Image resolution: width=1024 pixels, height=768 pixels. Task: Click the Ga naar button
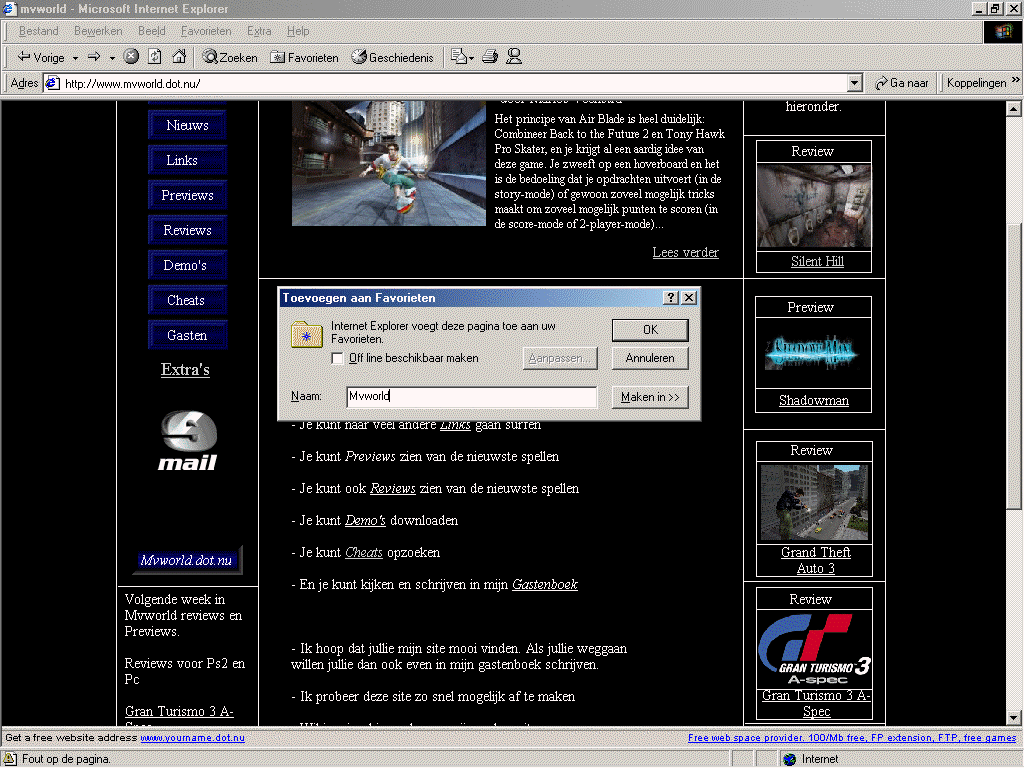[902, 83]
